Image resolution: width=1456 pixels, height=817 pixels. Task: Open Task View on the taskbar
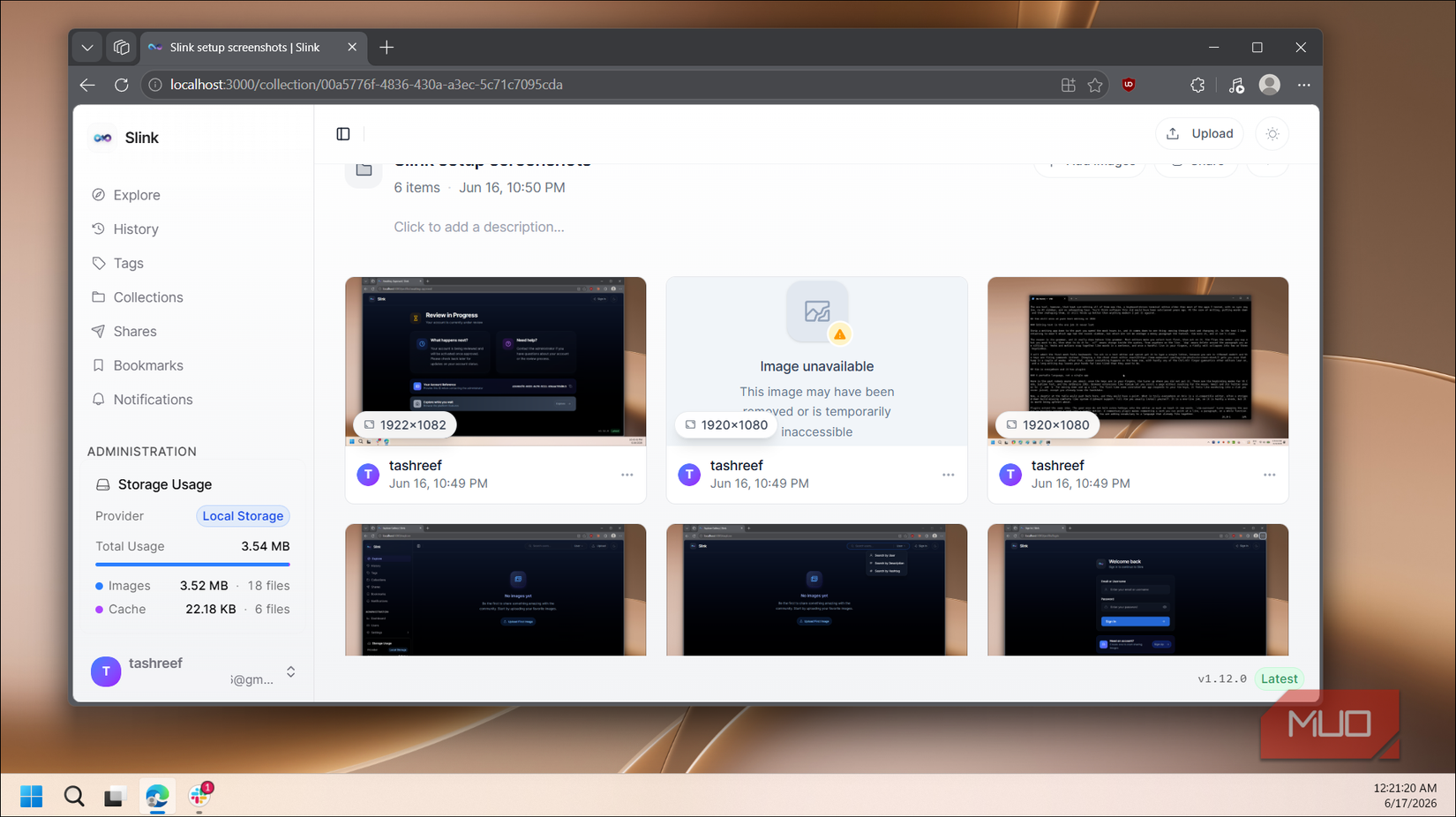(x=115, y=797)
